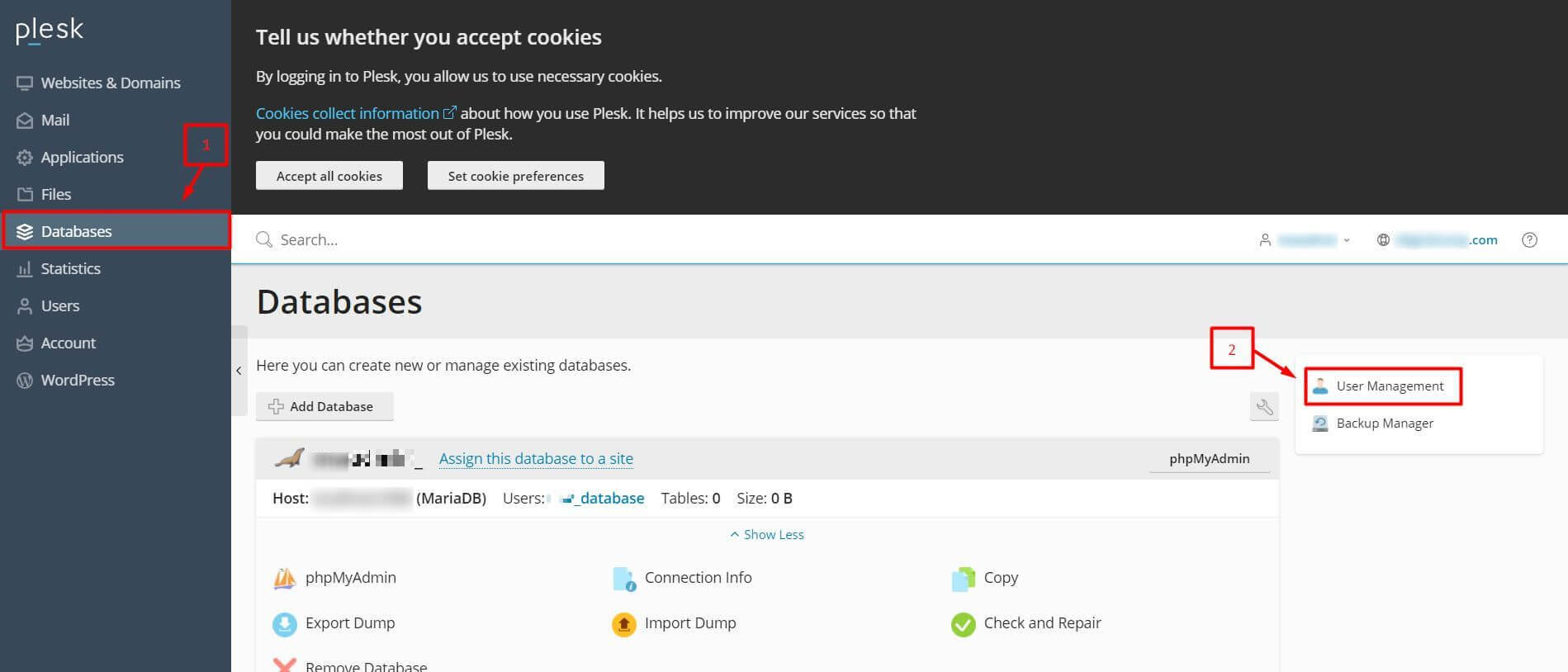The height and width of the screenshot is (672, 1568).
Task: Click the plus icon on Add Database
Action: pyautogui.click(x=277, y=406)
